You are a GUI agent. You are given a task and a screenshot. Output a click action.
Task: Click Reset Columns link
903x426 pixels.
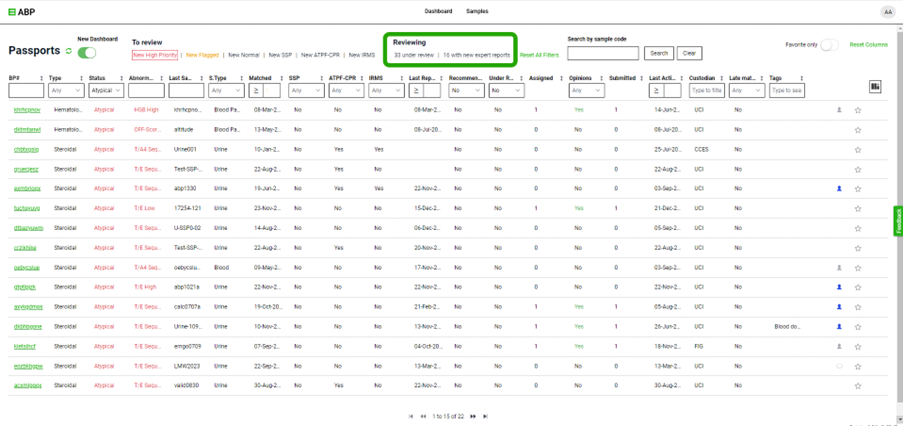pyautogui.click(x=868, y=44)
